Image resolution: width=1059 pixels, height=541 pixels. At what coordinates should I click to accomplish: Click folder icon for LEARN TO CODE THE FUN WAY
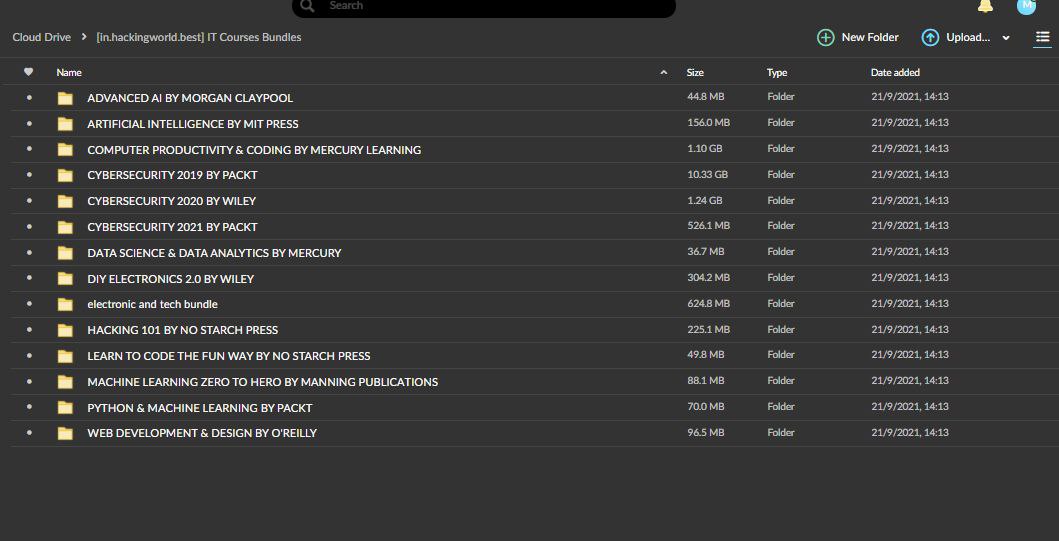click(65, 356)
